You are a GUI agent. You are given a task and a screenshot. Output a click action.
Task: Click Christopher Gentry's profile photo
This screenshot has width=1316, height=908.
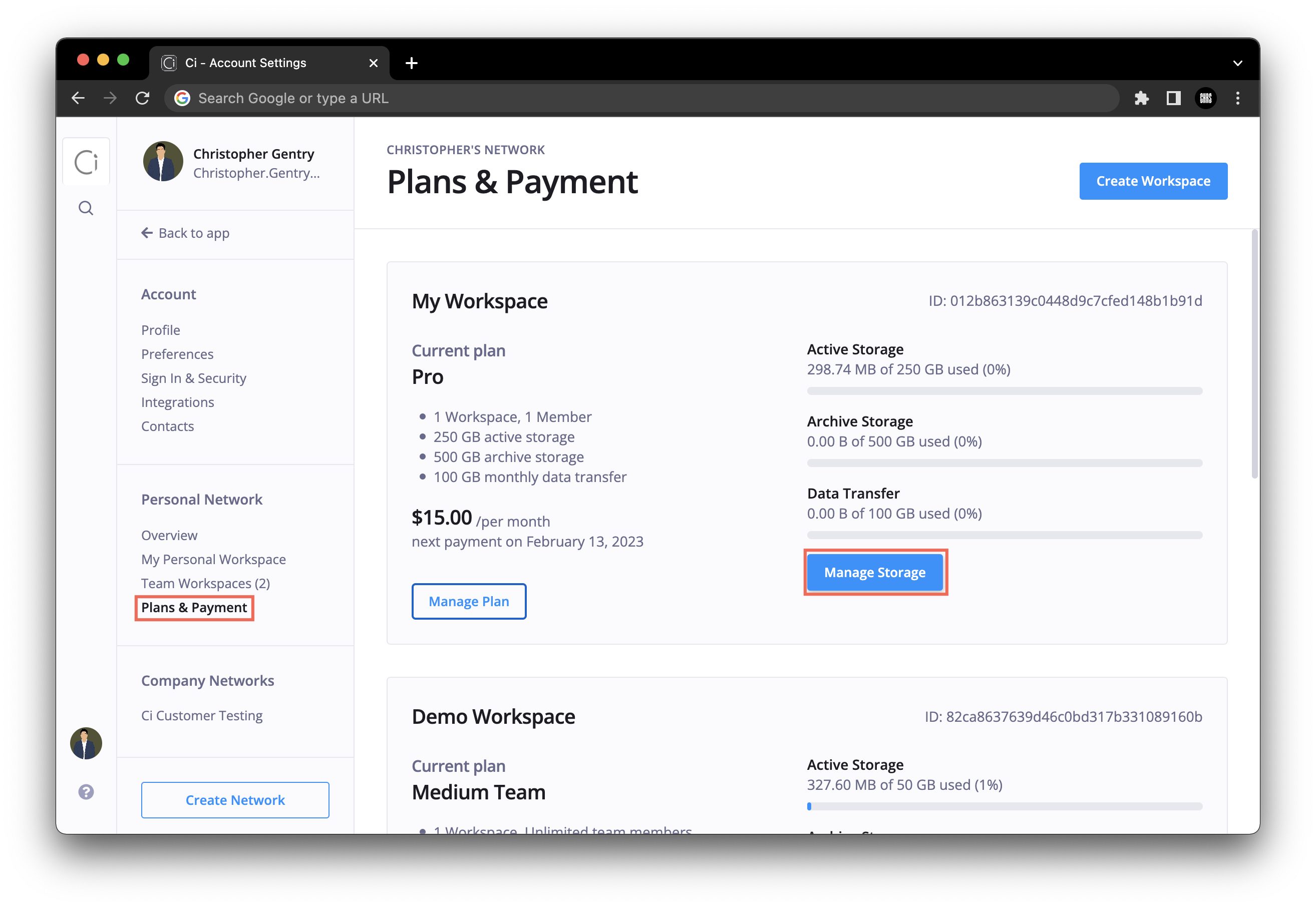coord(163,162)
